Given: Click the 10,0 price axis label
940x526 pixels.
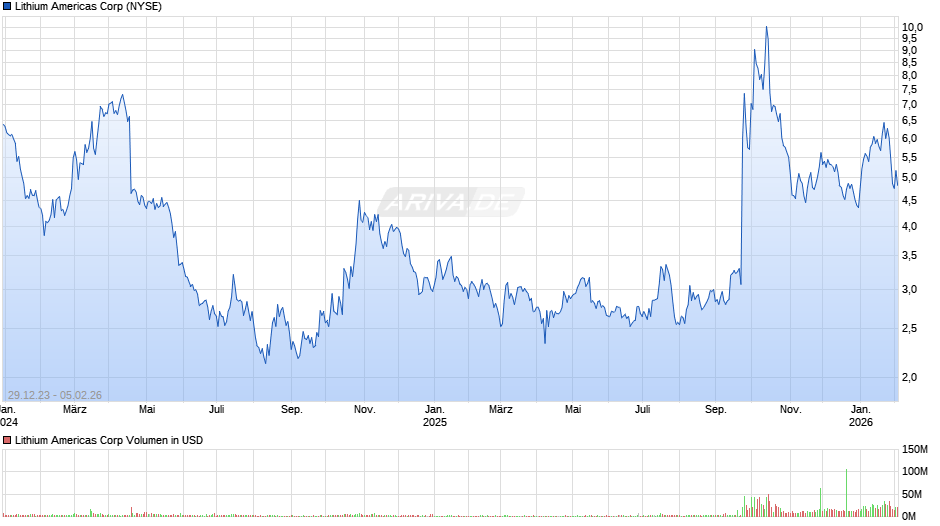Looking at the screenshot, I should (912, 27).
